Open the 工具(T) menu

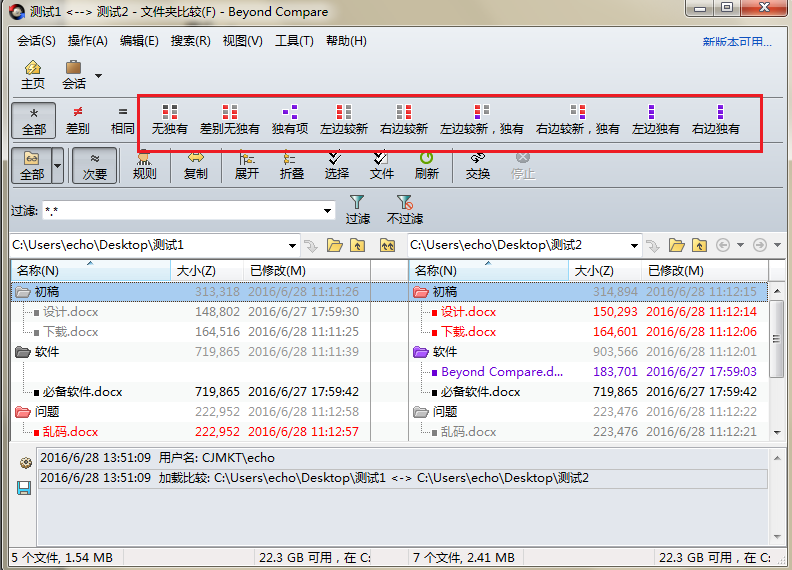[x=294, y=41]
